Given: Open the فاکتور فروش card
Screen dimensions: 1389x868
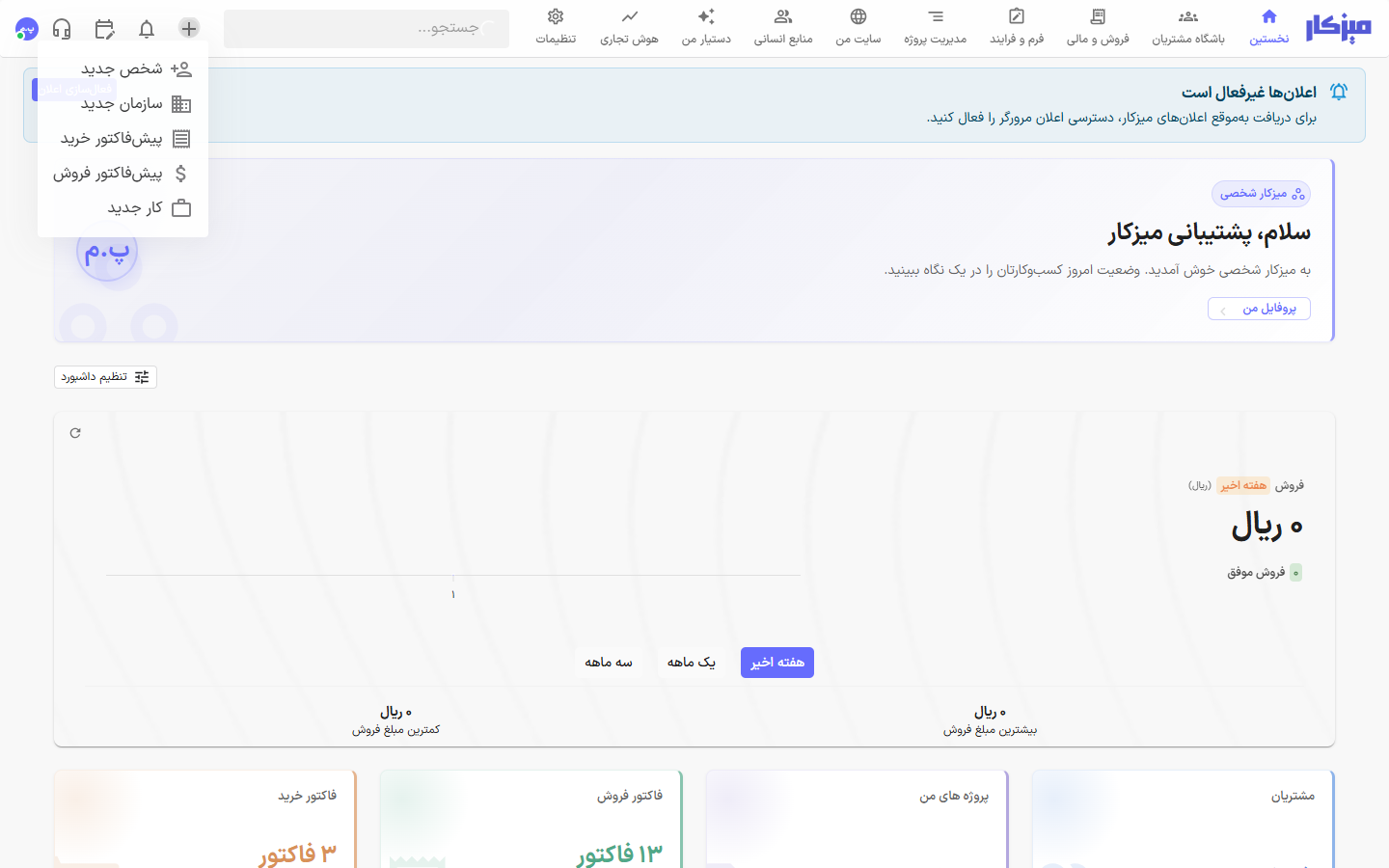Looking at the screenshot, I should [x=531, y=819].
